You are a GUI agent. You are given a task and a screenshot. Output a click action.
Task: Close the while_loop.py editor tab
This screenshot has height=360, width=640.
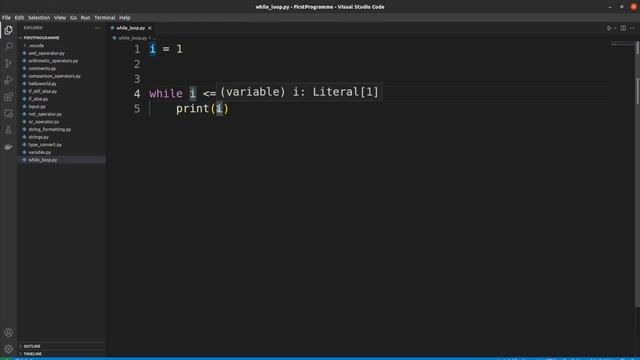point(150,28)
